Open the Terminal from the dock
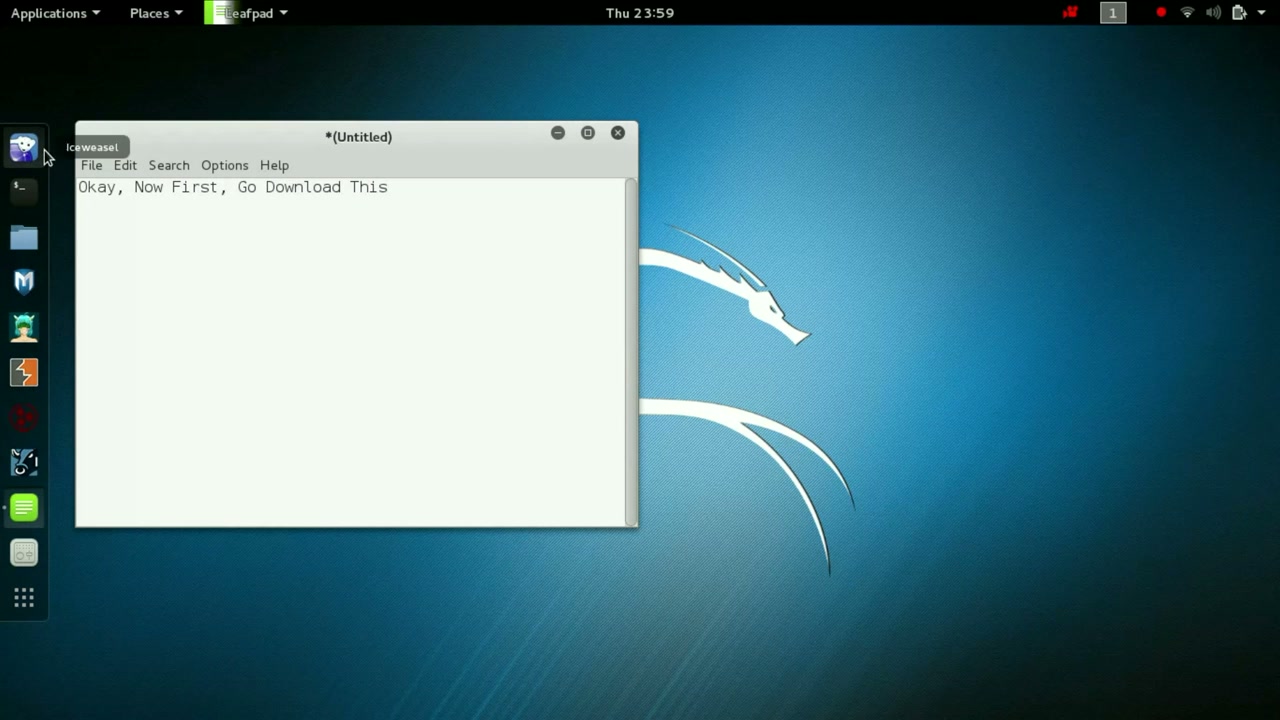The height and width of the screenshot is (720, 1280). click(24, 192)
